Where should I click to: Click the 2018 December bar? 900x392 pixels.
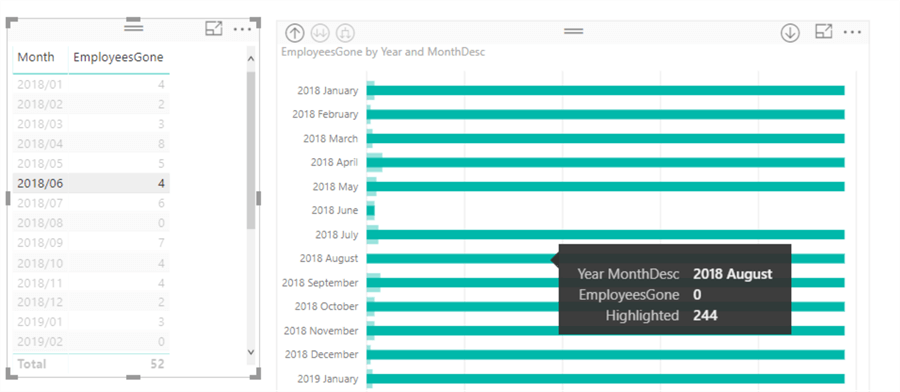tap(606, 355)
